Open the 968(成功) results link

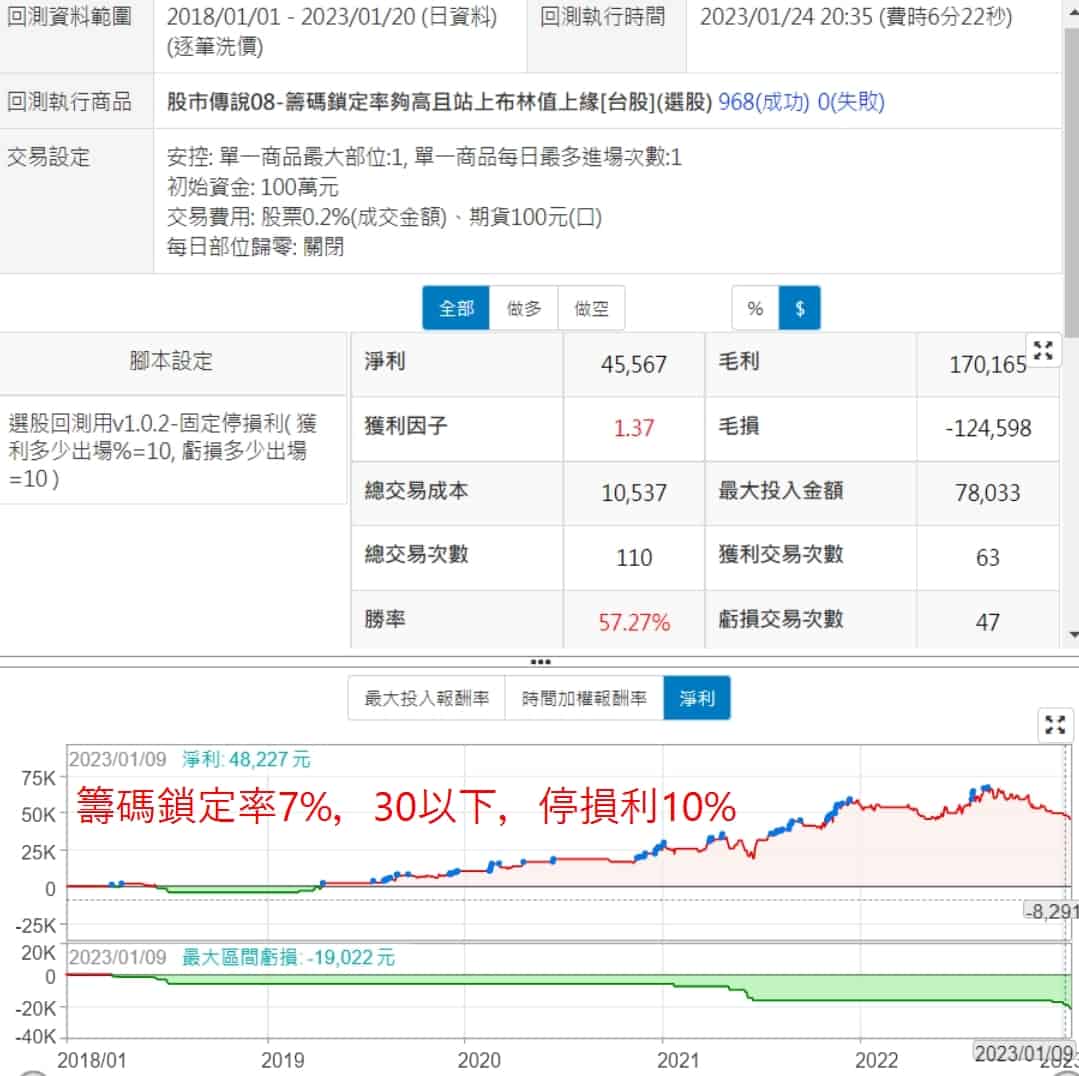click(763, 102)
